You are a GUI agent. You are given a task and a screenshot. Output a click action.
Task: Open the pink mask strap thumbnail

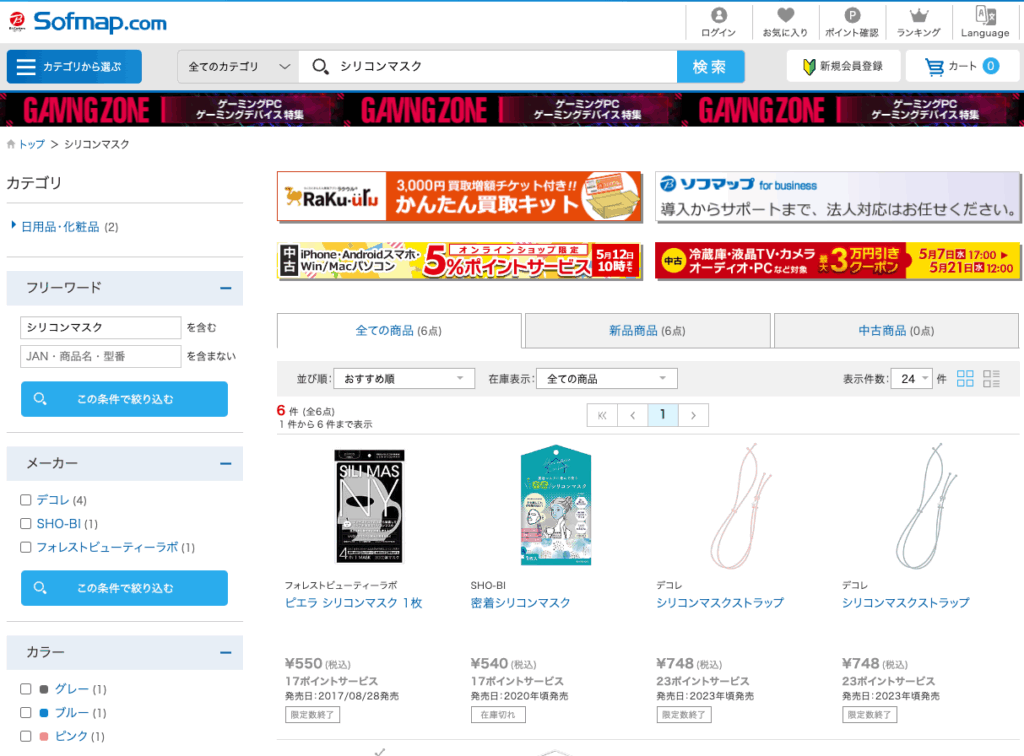(x=741, y=506)
